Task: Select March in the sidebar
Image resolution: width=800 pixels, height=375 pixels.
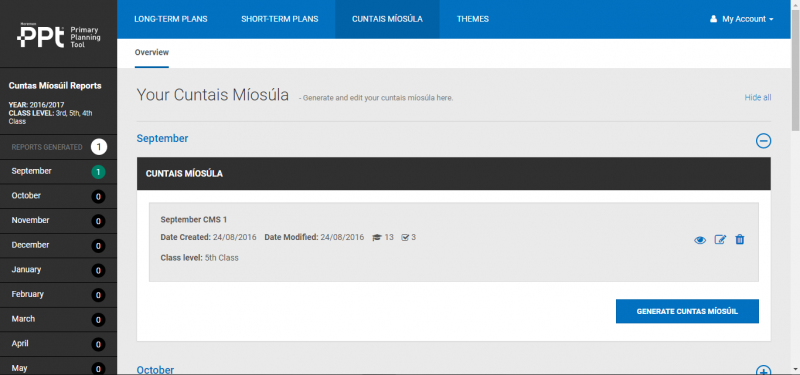Action: 58,319
